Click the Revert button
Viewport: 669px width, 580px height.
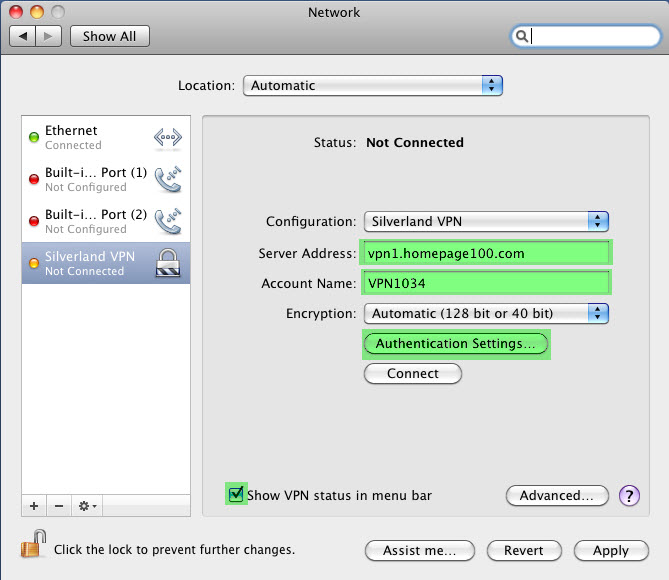[524, 551]
